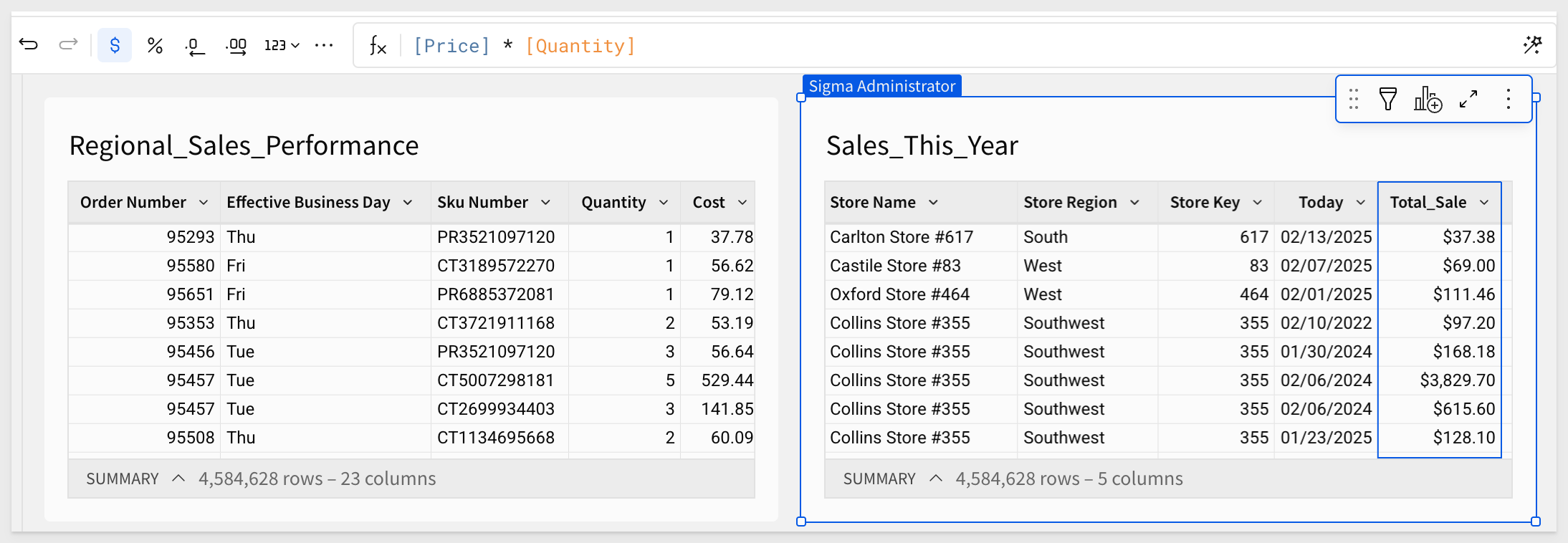Click the redo arrow icon
This screenshot has height=543, width=1568.
(x=68, y=45)
